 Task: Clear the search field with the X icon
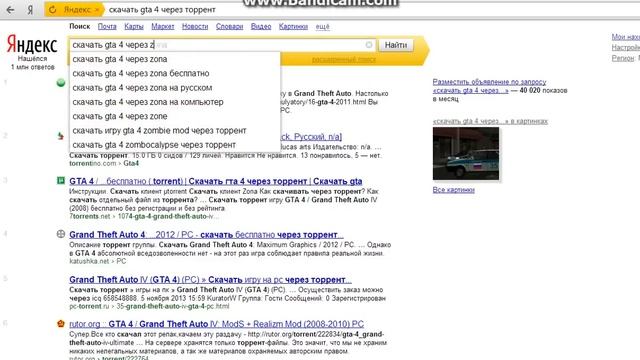tap(369, 45)
